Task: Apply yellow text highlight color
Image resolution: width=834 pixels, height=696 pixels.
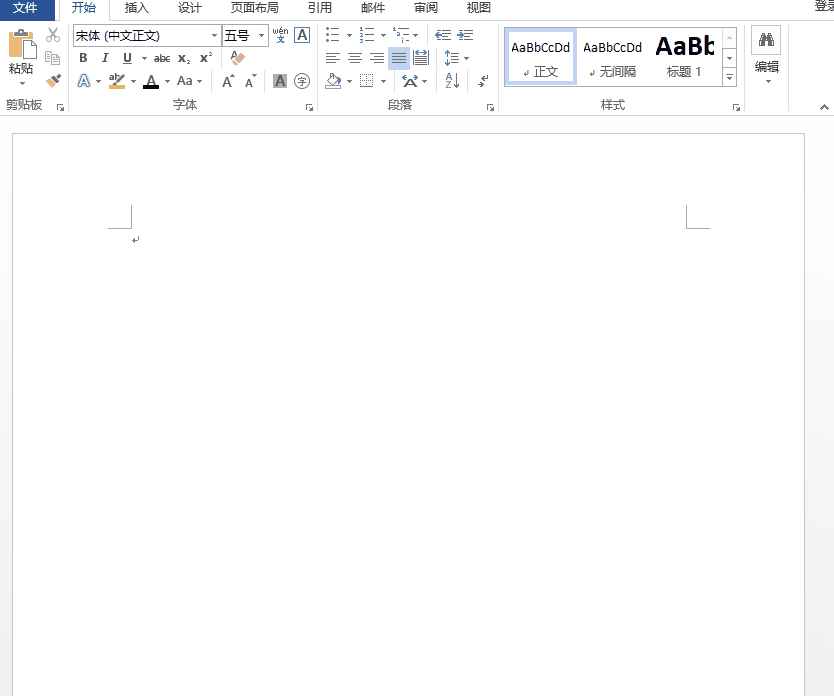Action: [x=116, y=81]
